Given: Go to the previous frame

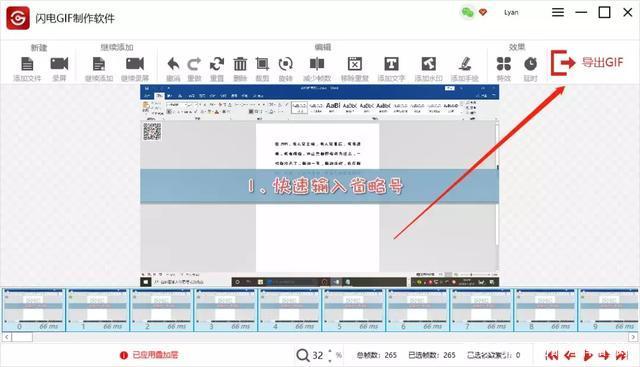Looking at the screenshot, I should tap(570, 355).
